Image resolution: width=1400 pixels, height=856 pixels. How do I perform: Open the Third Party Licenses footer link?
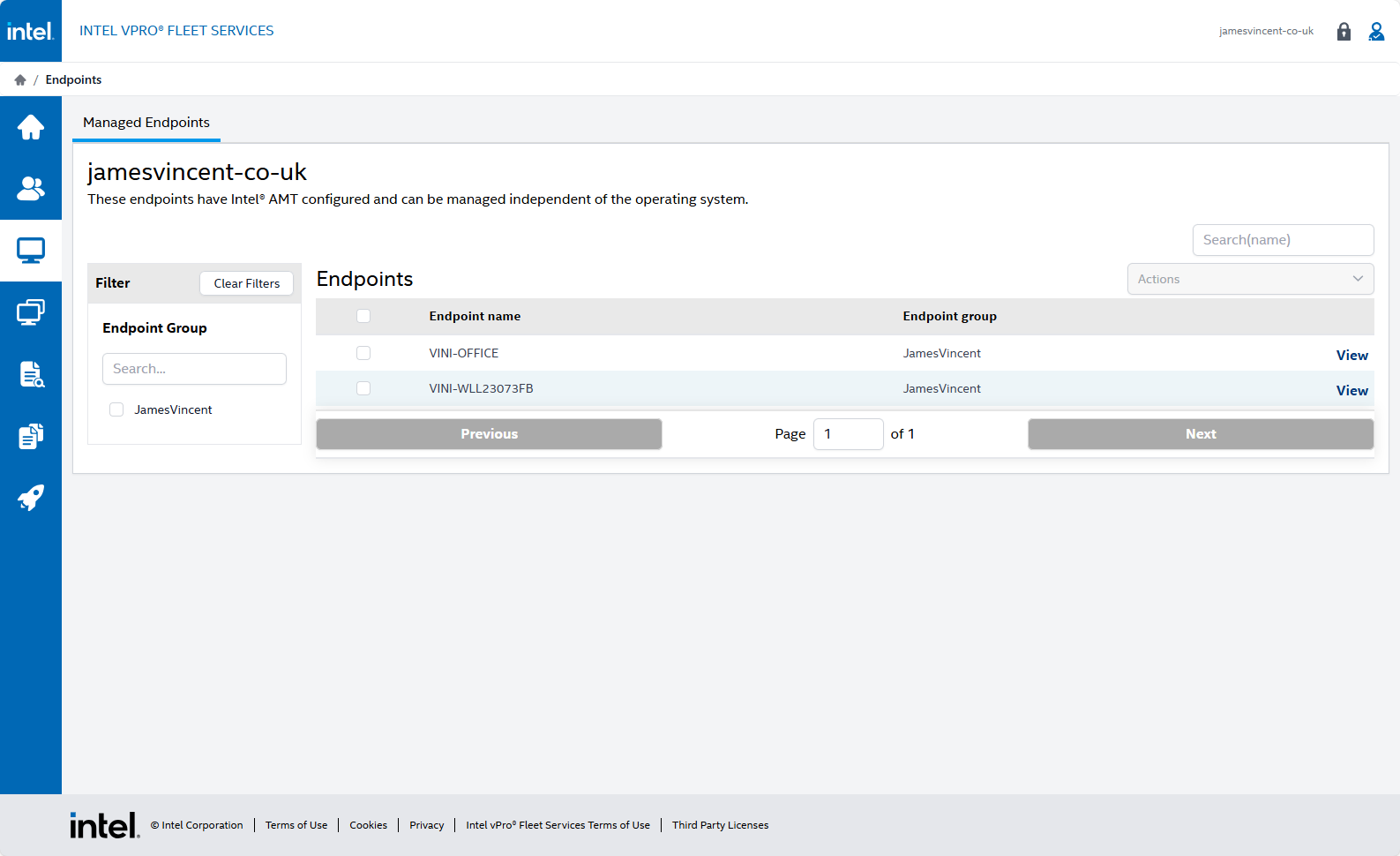tap(720, 825)
